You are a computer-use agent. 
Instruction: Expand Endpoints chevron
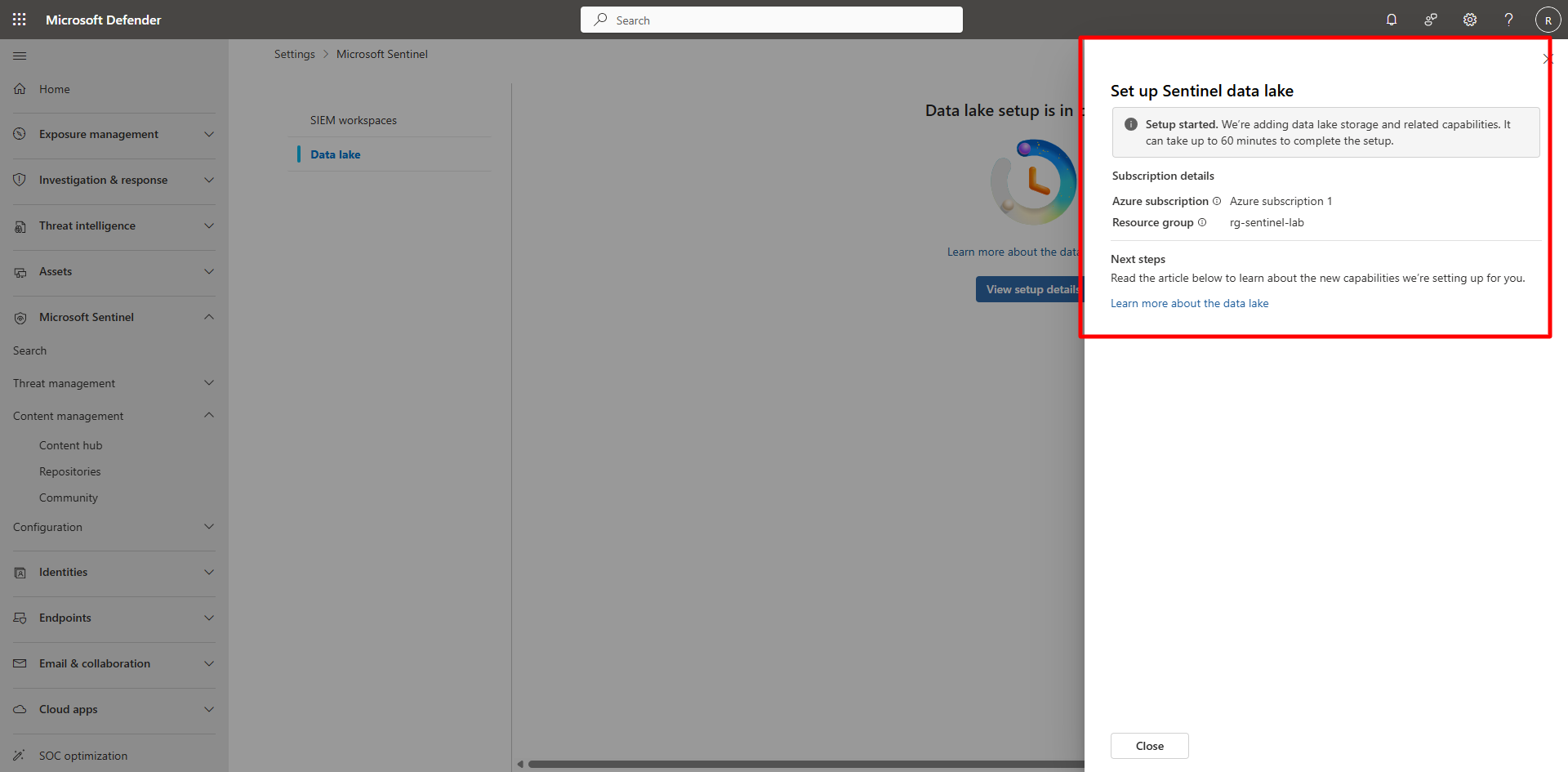point(209,618)
